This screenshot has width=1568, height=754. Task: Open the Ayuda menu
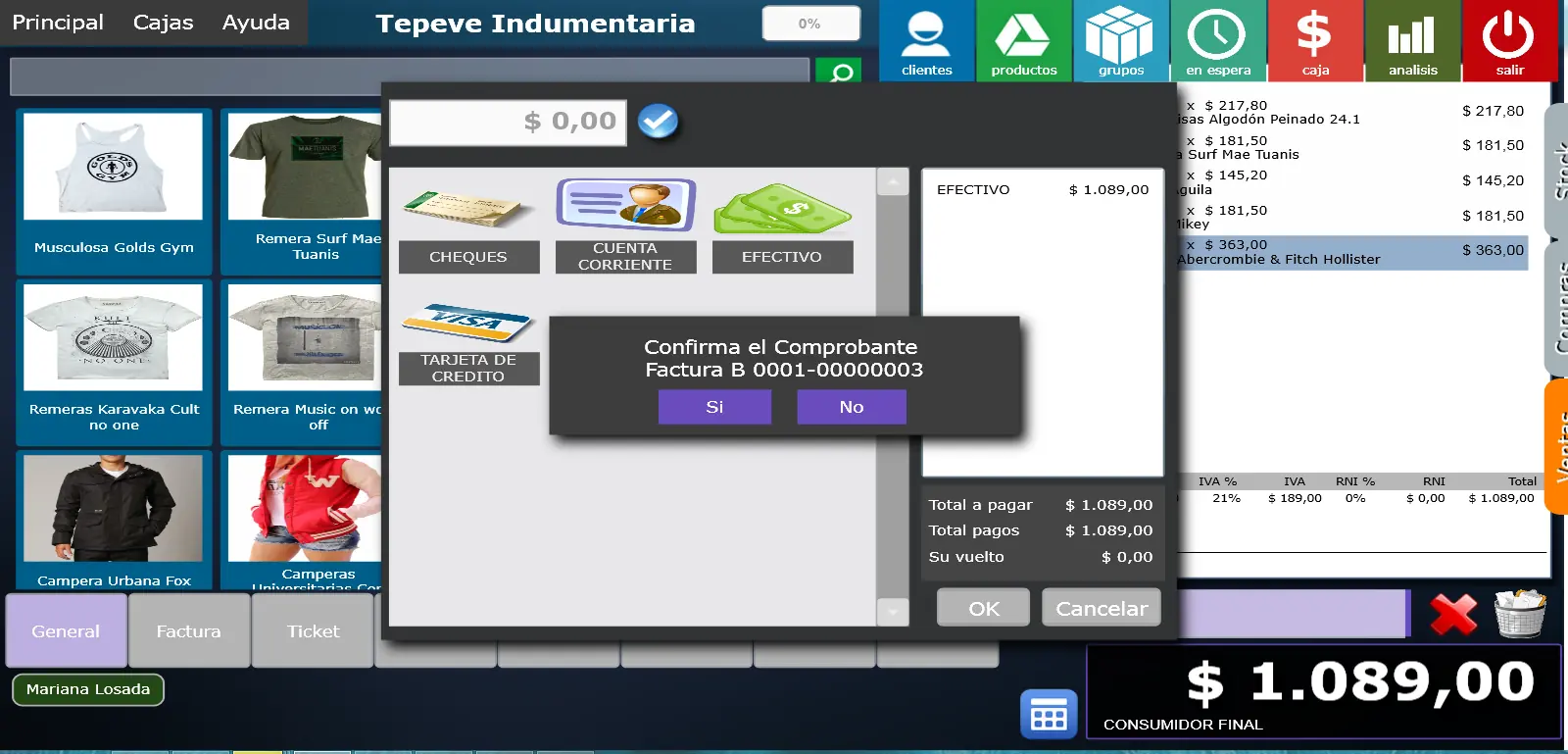click(256, 23)
